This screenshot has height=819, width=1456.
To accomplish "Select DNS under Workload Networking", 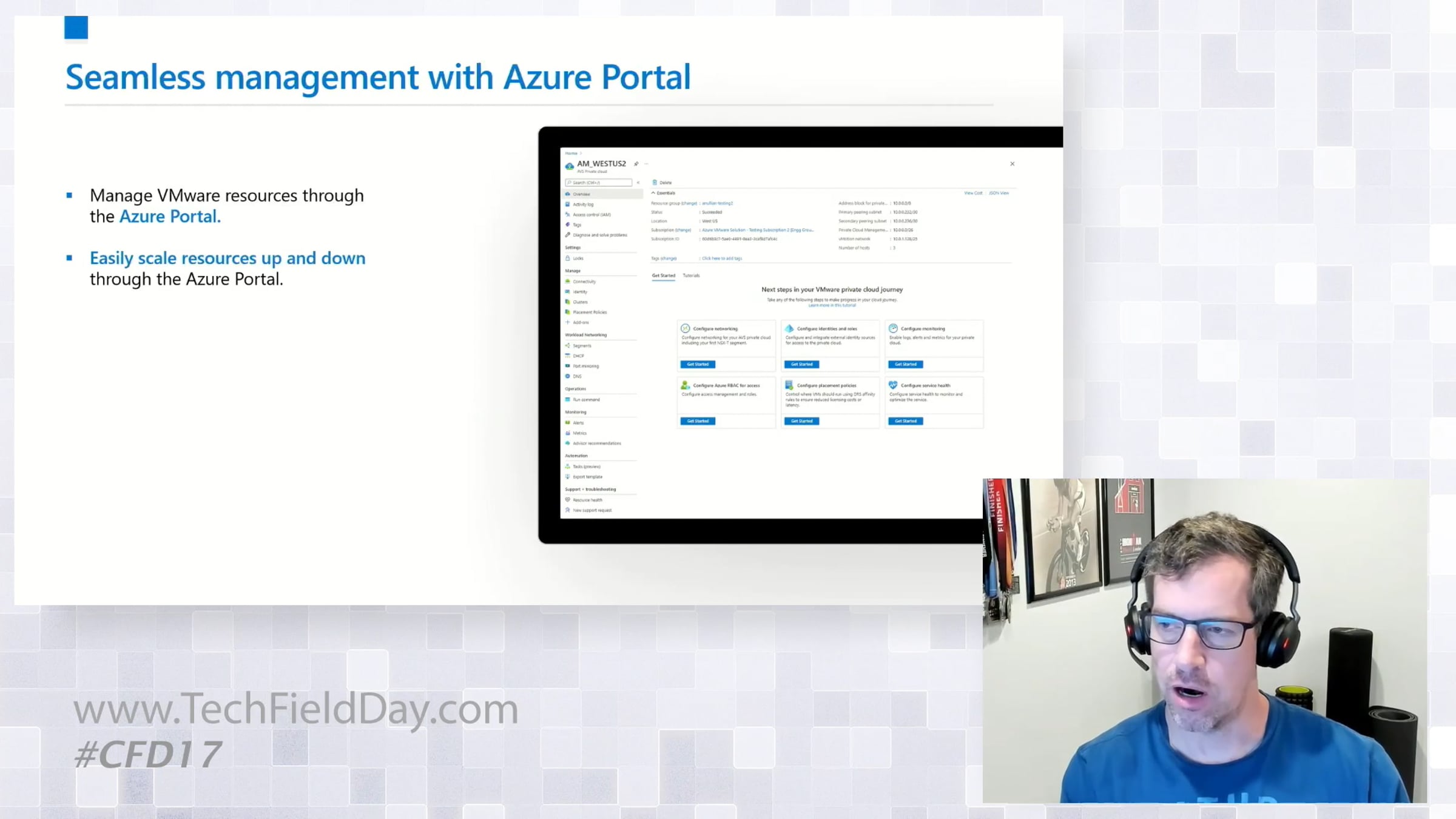I will 577,377.
